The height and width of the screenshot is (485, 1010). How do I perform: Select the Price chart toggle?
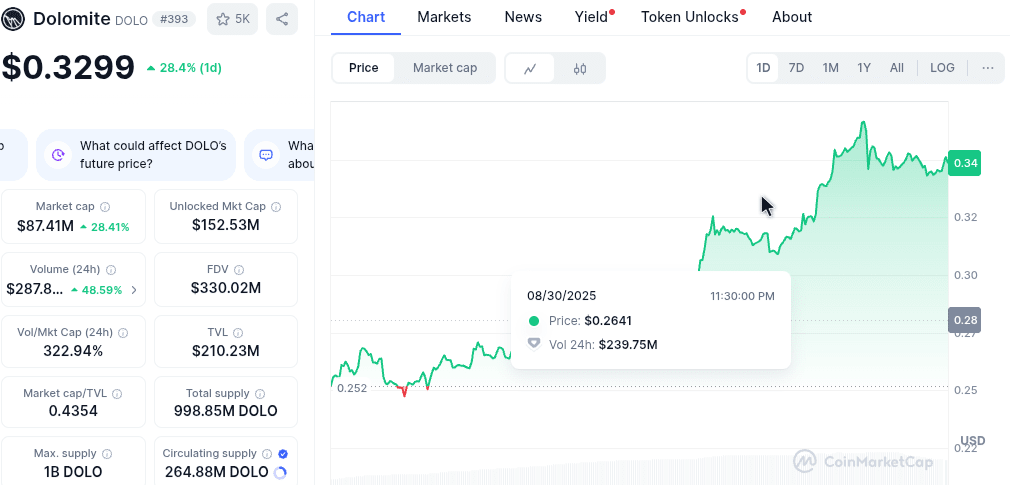363,68
